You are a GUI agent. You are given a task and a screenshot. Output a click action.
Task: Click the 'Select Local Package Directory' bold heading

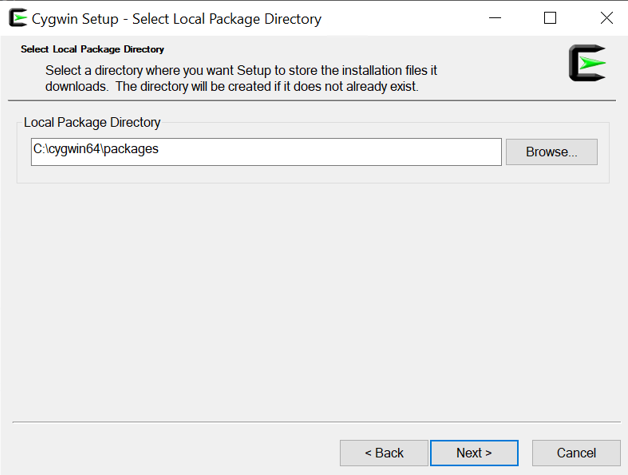click(93, 49)
